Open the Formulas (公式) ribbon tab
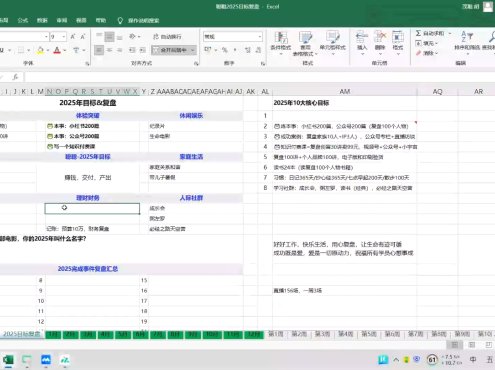The image size is (495, 370). click(x=23, y=20)
